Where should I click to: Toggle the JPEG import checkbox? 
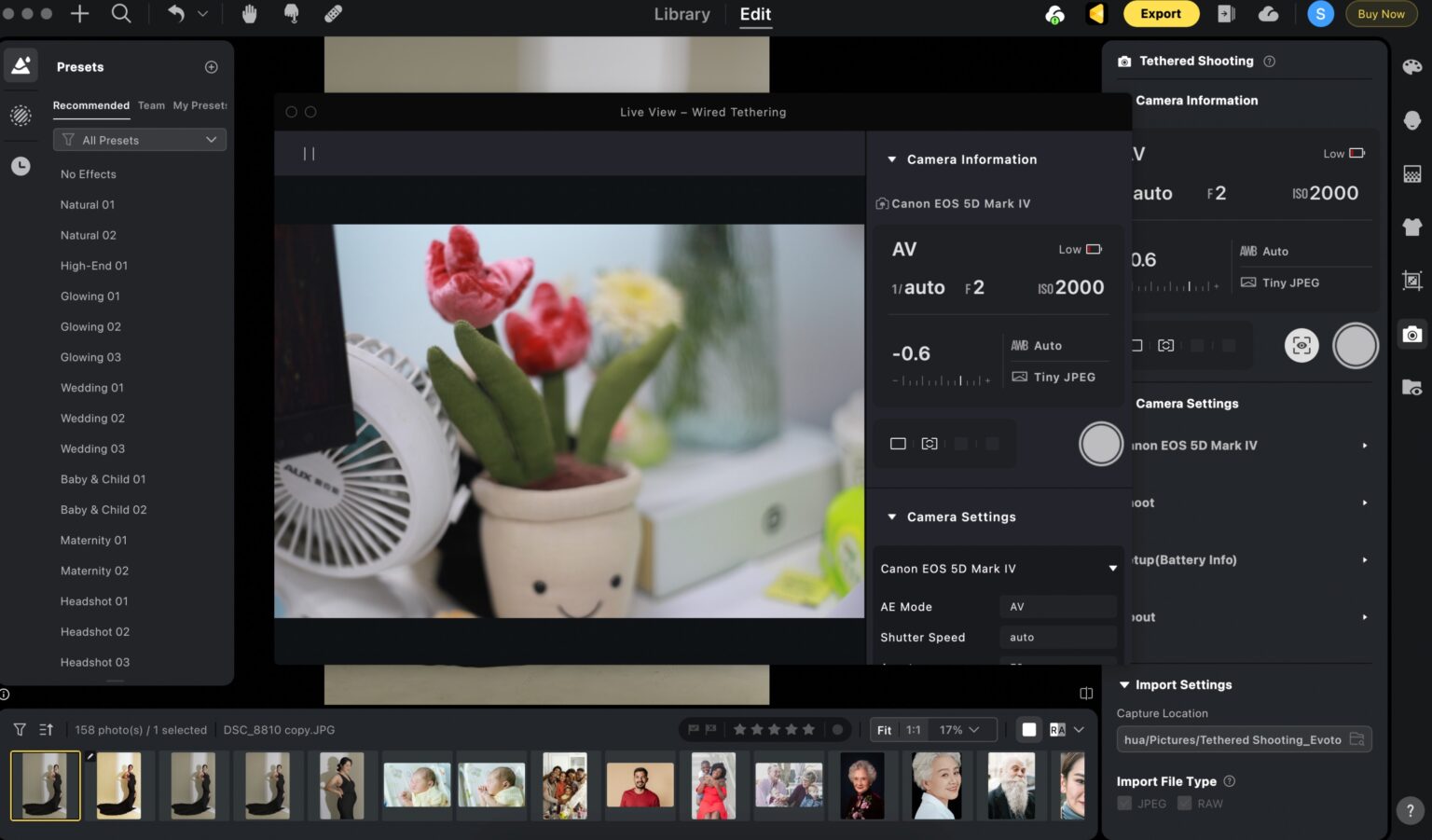point(1124,804)
